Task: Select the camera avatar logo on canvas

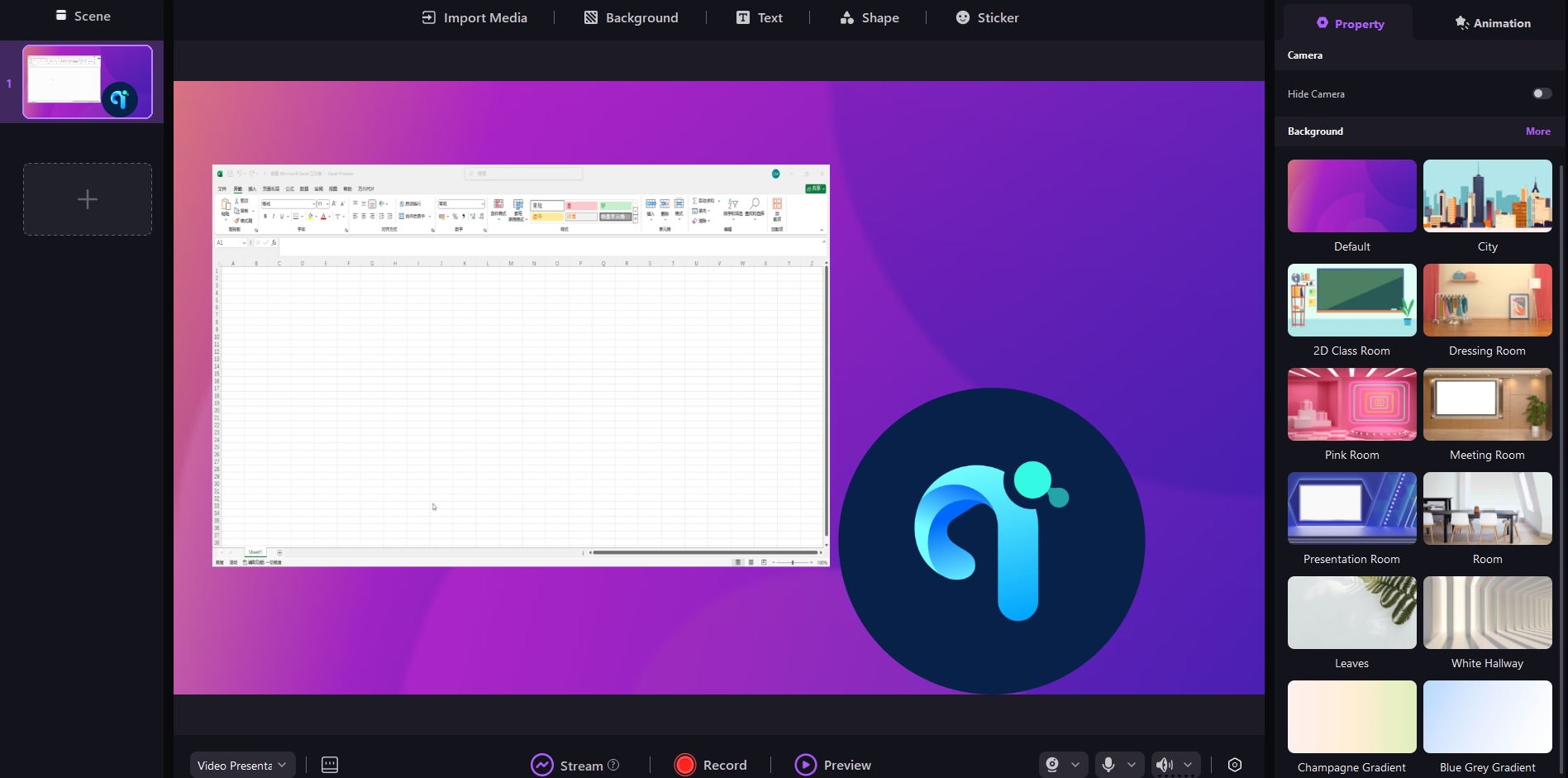Action: click(x=992, y=541)
